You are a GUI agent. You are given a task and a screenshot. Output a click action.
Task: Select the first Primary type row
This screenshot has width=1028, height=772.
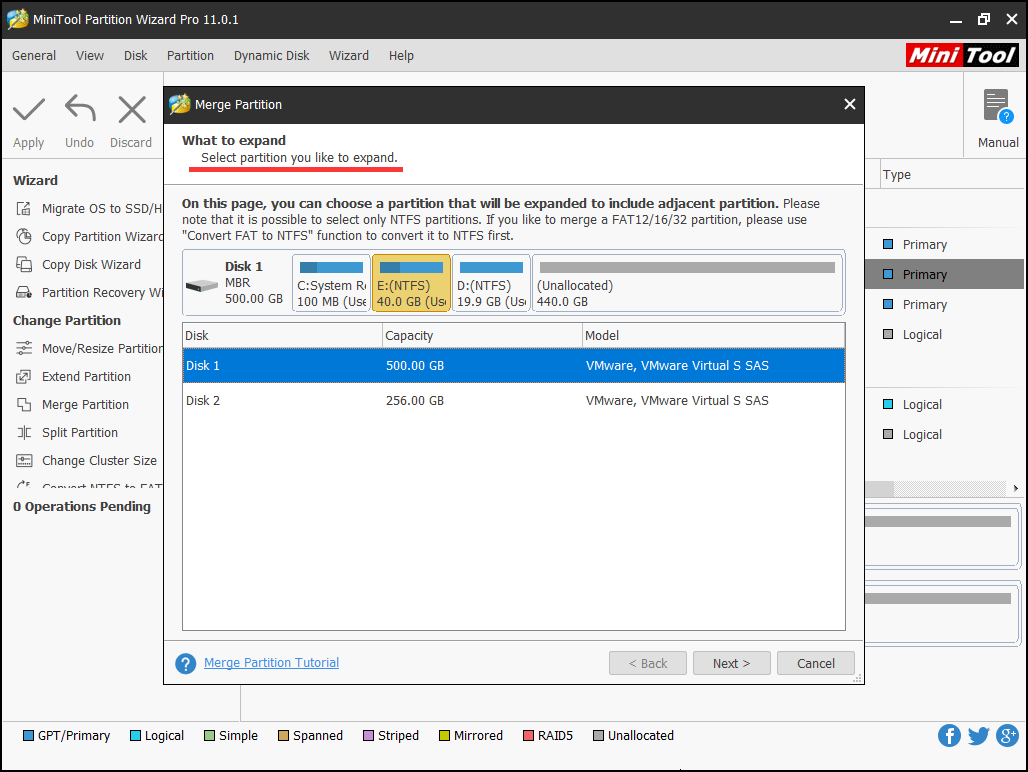click(944, 244)
